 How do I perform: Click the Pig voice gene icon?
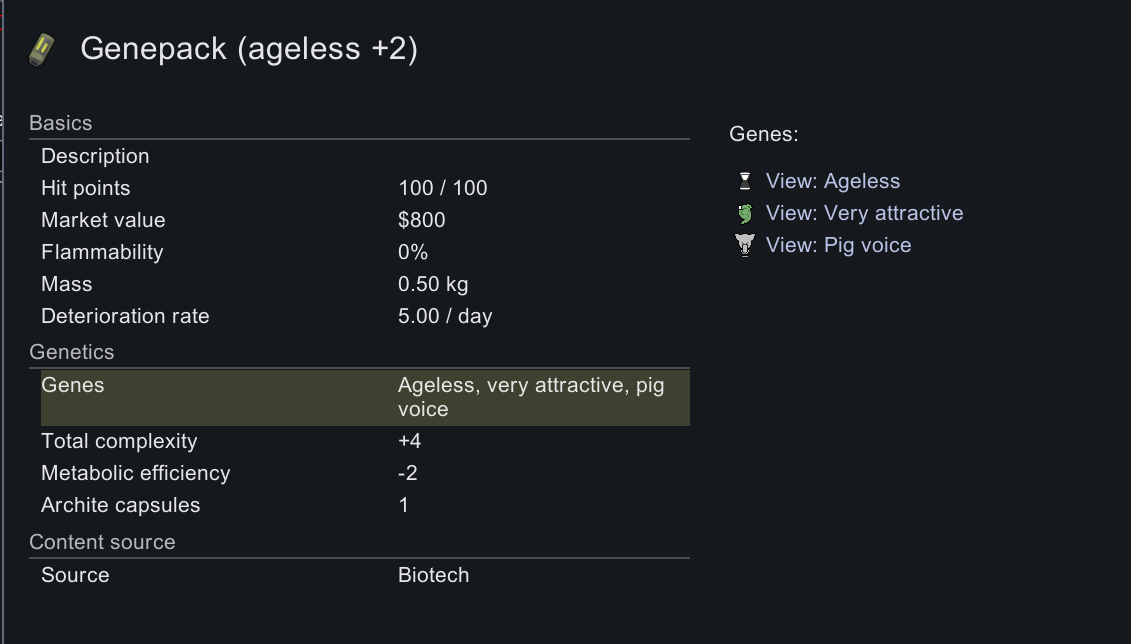[x=745, y=245]
